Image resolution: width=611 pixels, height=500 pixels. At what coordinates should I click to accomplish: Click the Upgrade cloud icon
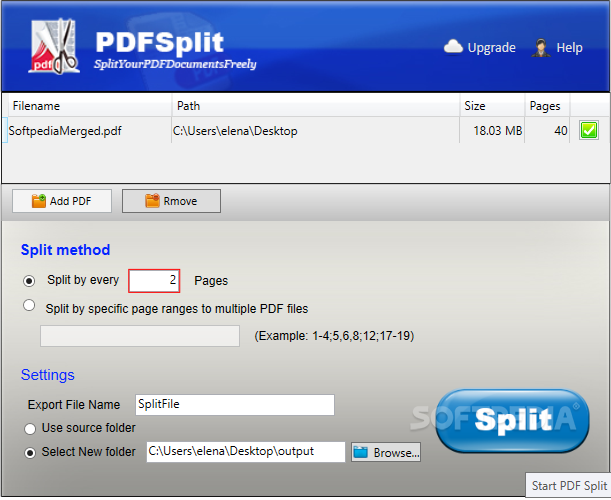coord(453,47)
